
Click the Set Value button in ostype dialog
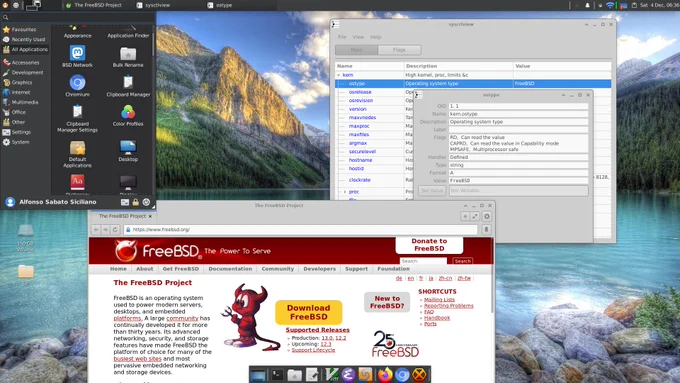[x=432, y=190]
